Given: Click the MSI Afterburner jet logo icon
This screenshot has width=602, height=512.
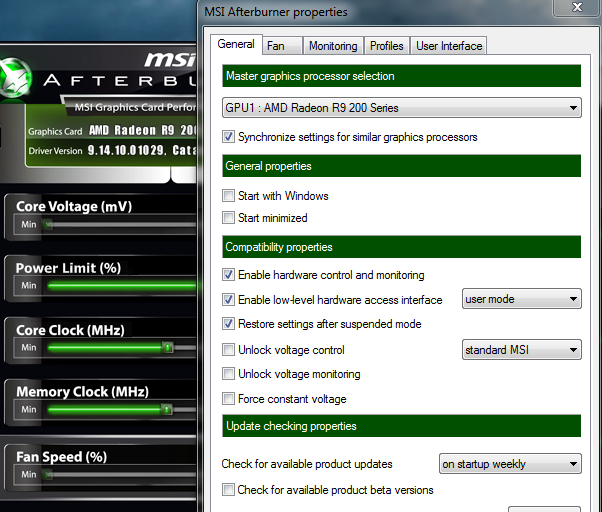Looking at the screenshot, I should 15,78.
